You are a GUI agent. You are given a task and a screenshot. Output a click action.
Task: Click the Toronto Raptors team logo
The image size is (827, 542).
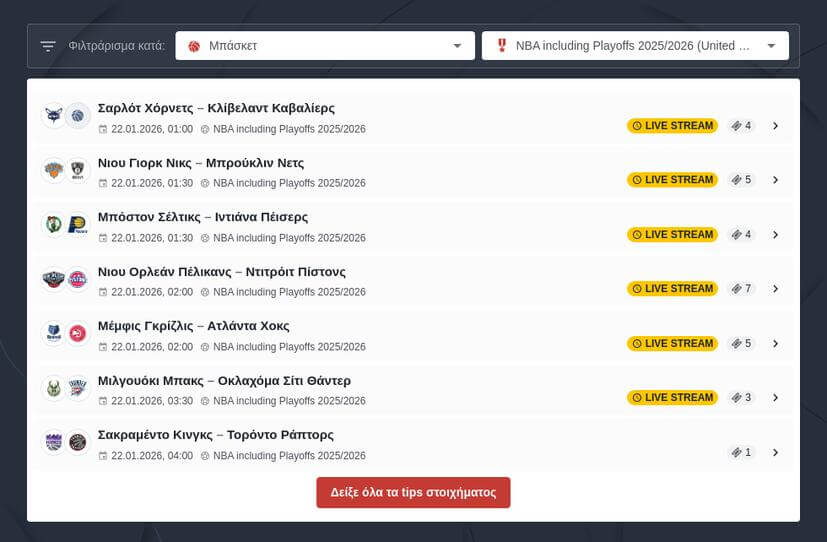(78, 442)
